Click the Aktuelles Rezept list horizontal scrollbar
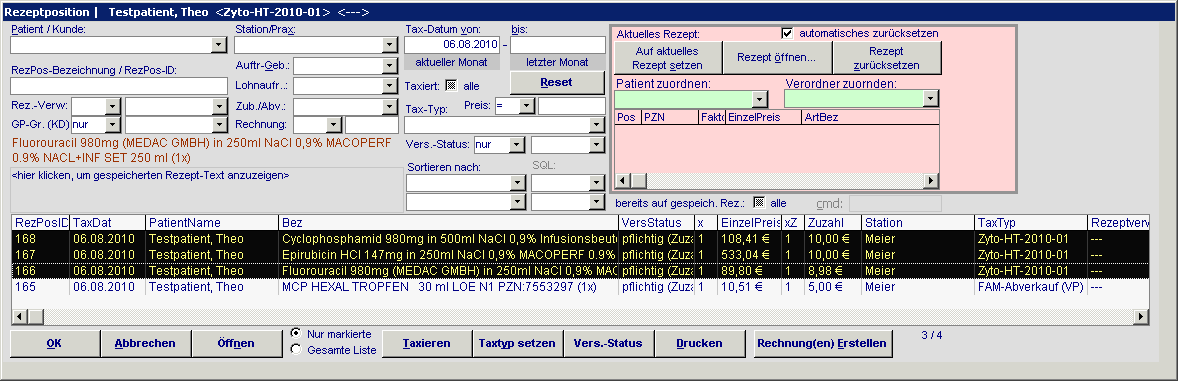 [777, 181]
